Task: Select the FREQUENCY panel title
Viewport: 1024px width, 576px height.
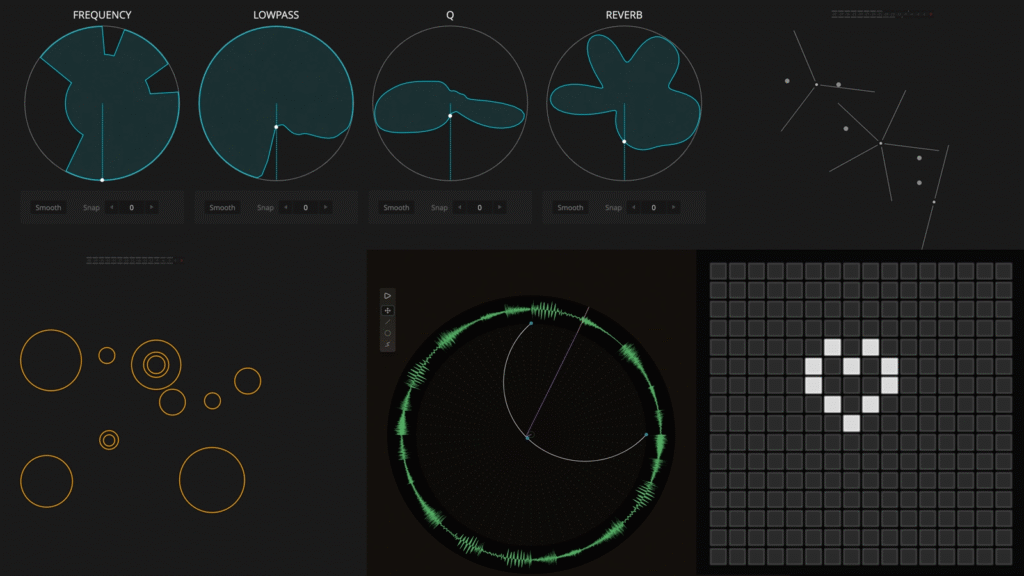Action: pyautogui.click(x=100, y=14)
